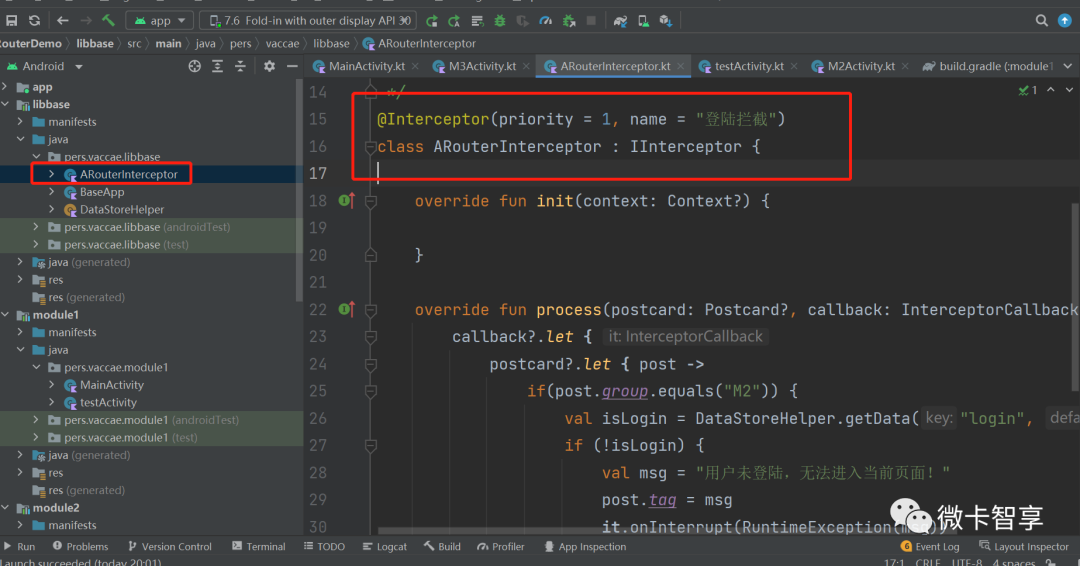The image size is (1080, 566).
Task: Click the inspection checkmark widget in editor
Action: coord(1028,90)
